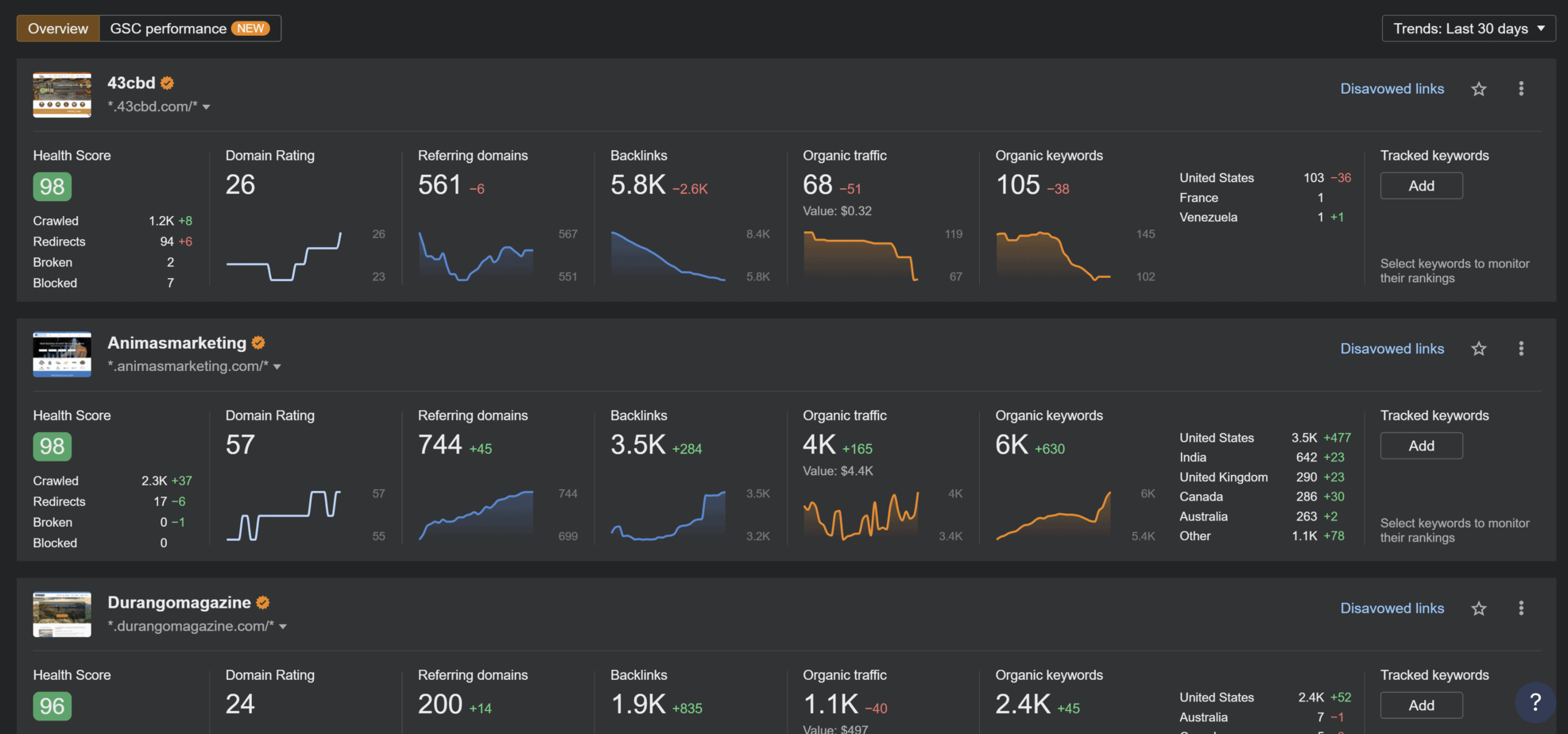1568x734 pixels.
Task: Expand the *.animasmarketing.com/* scope selector
Action: 277,366
